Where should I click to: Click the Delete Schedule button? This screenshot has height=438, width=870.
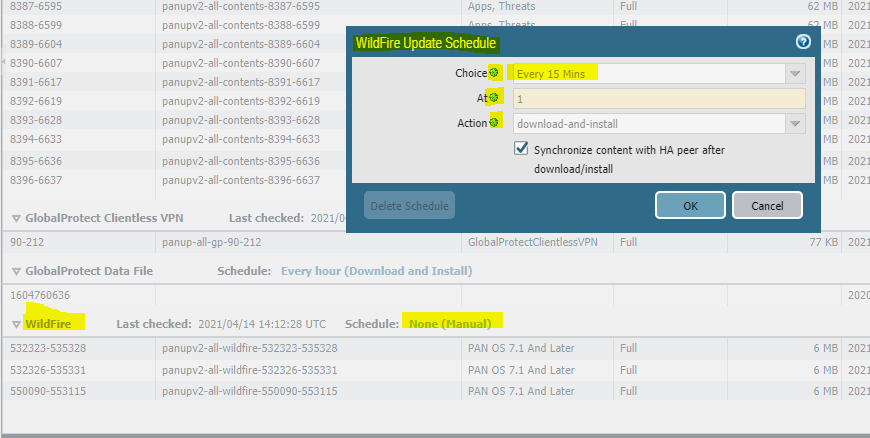tap(409, 205)
